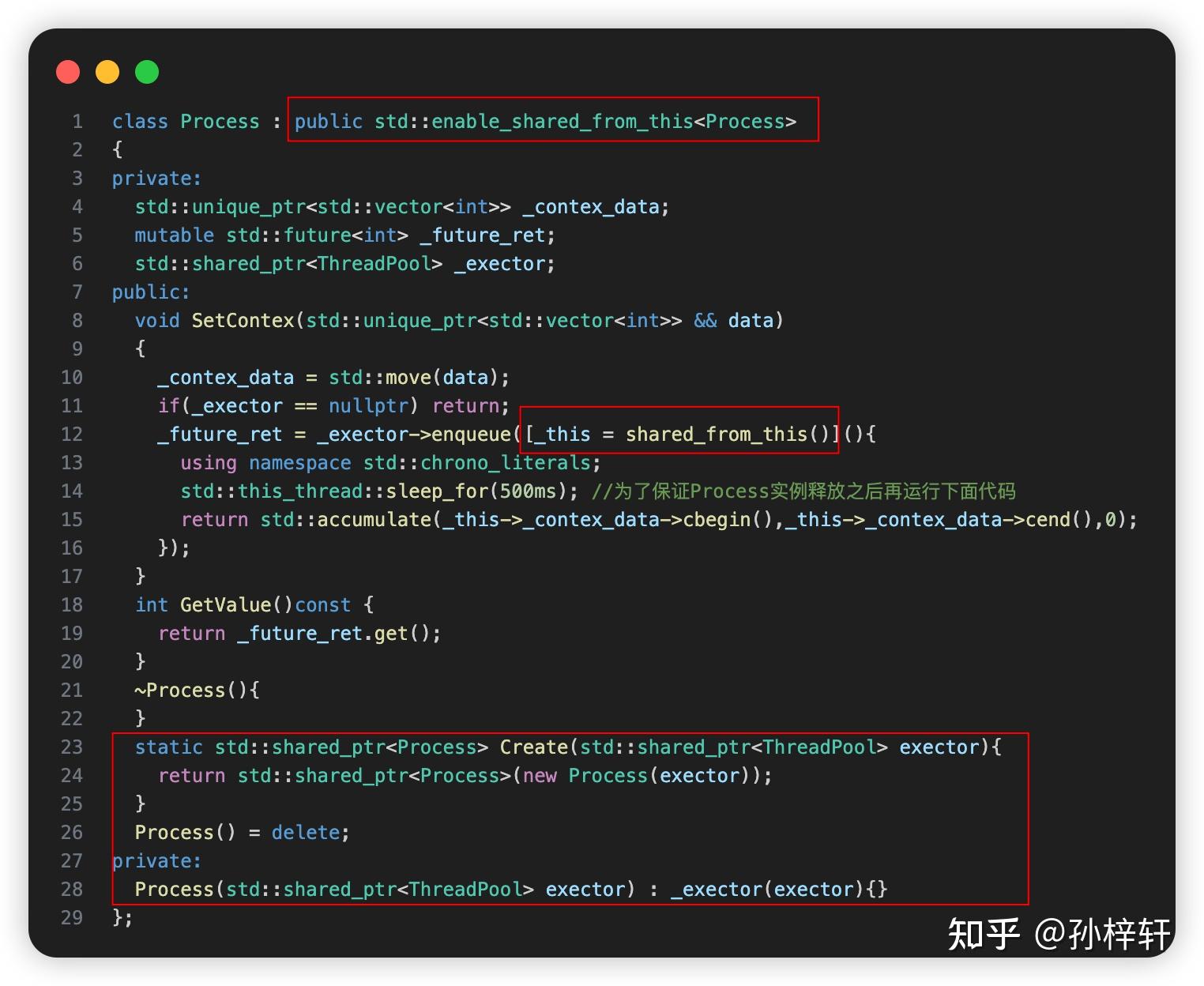The height and width of the screenshot is (986, 1204).
Task: Click the red window control button
Action: tap(68, 71)
